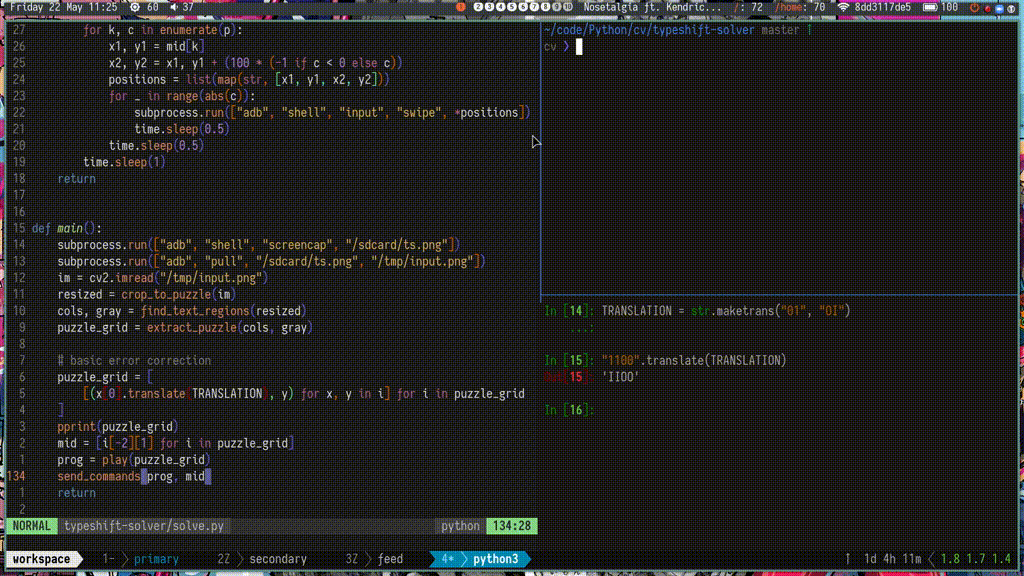Click the positions = list(map(str line
The image size is (1024, 576).
[x=249, y=80]
